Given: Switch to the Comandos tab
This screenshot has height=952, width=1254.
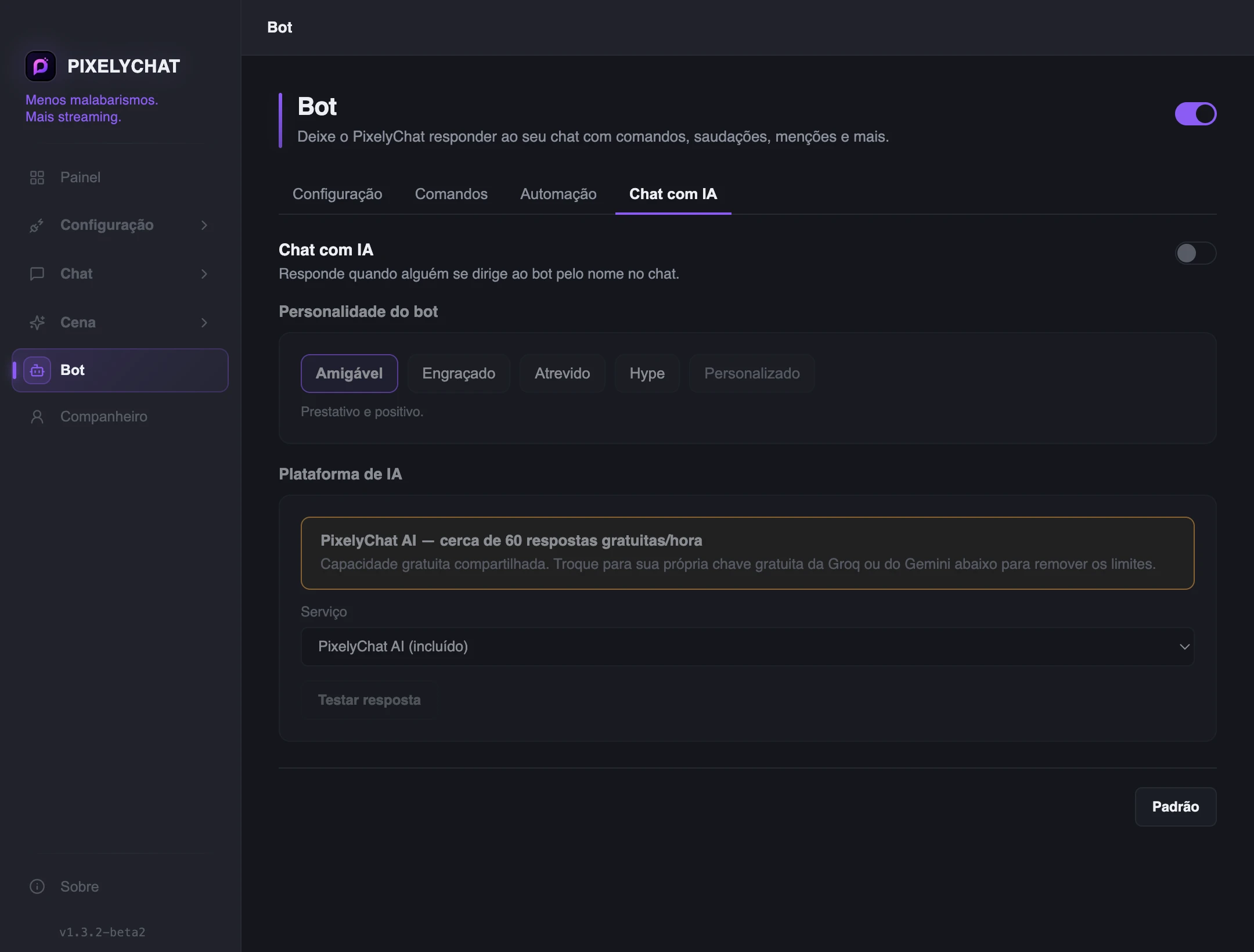Looking at the screenshot, I should [451, 194].
